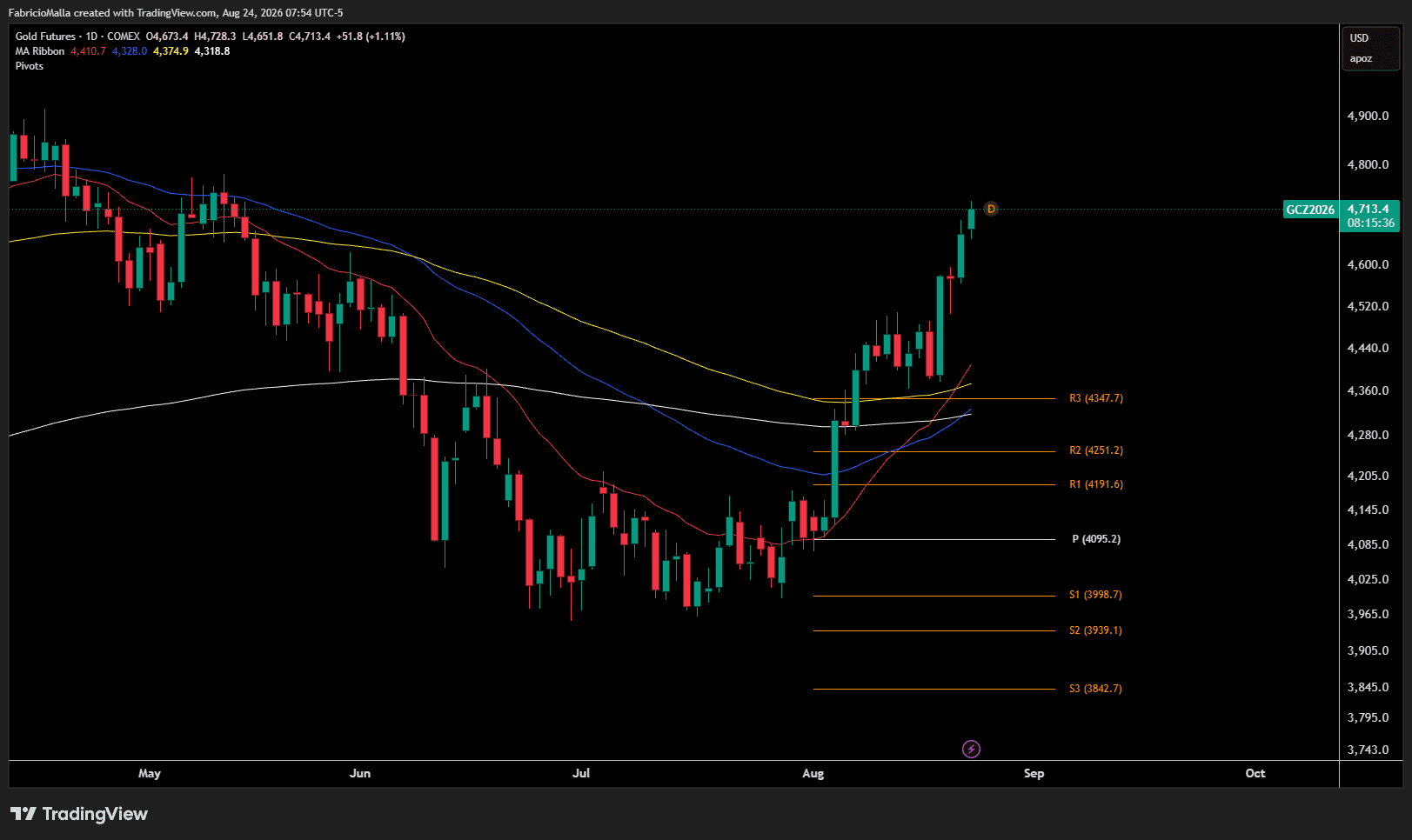
Task: Click the R3 (4347.7) pivot label
Action: pos(1096,398)
